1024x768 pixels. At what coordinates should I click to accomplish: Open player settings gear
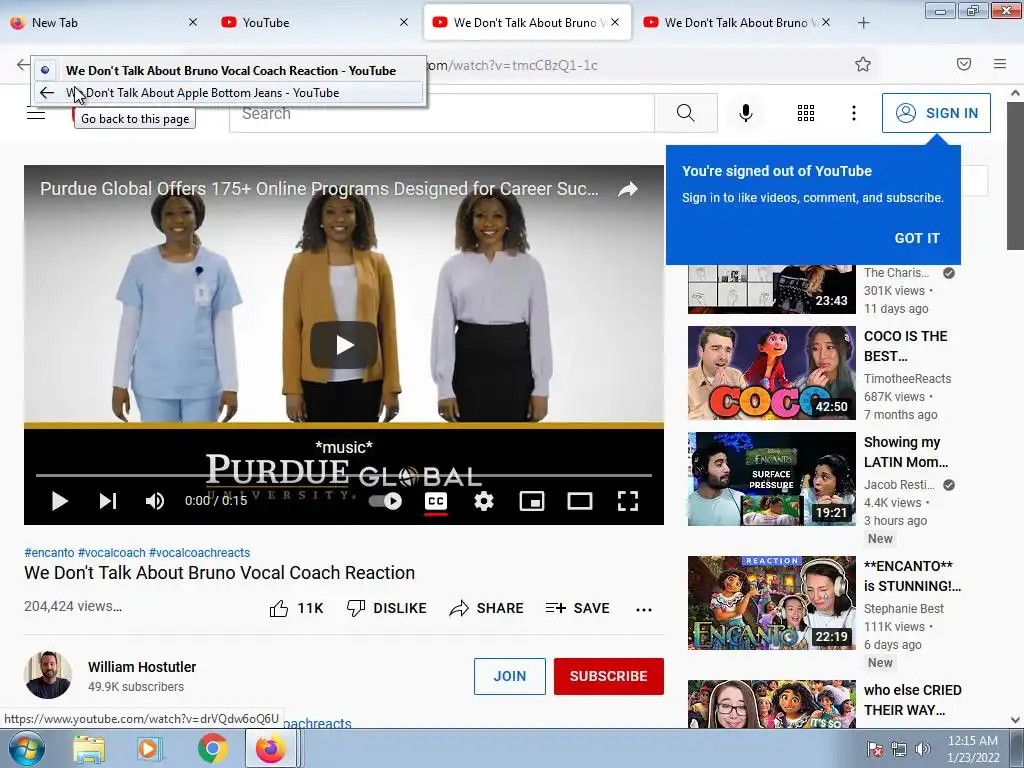[483, 501]
